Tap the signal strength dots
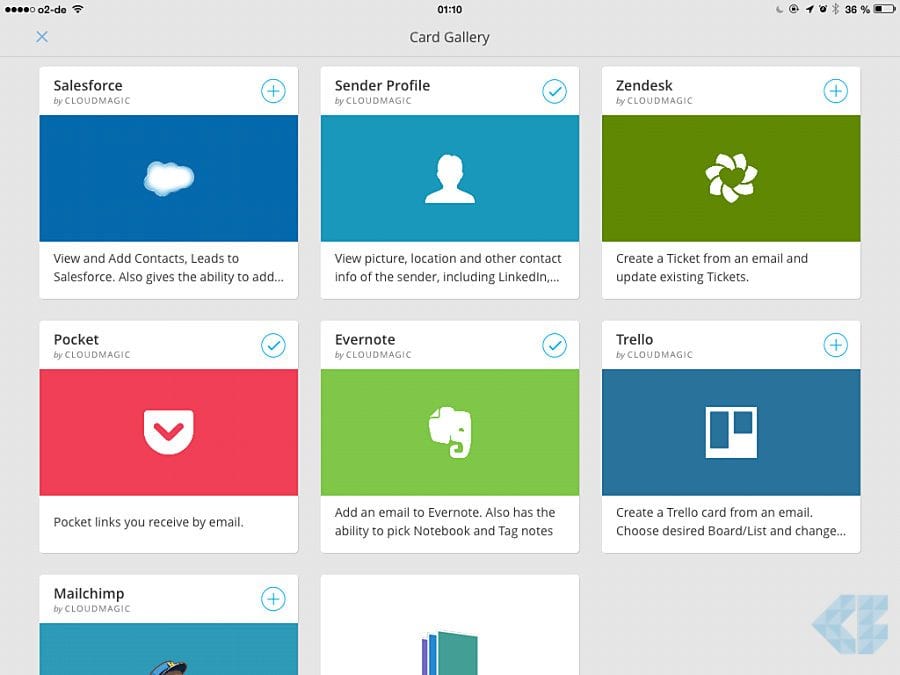Image resolution: width=900 pixels, height=675 pixels. [x=20, y=10]
